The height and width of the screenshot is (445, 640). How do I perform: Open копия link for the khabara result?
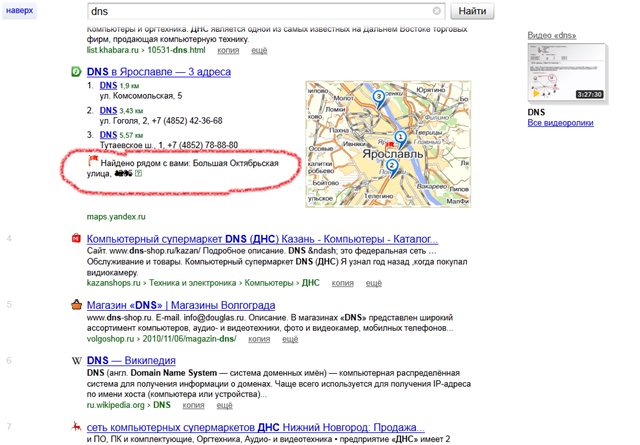228,50
